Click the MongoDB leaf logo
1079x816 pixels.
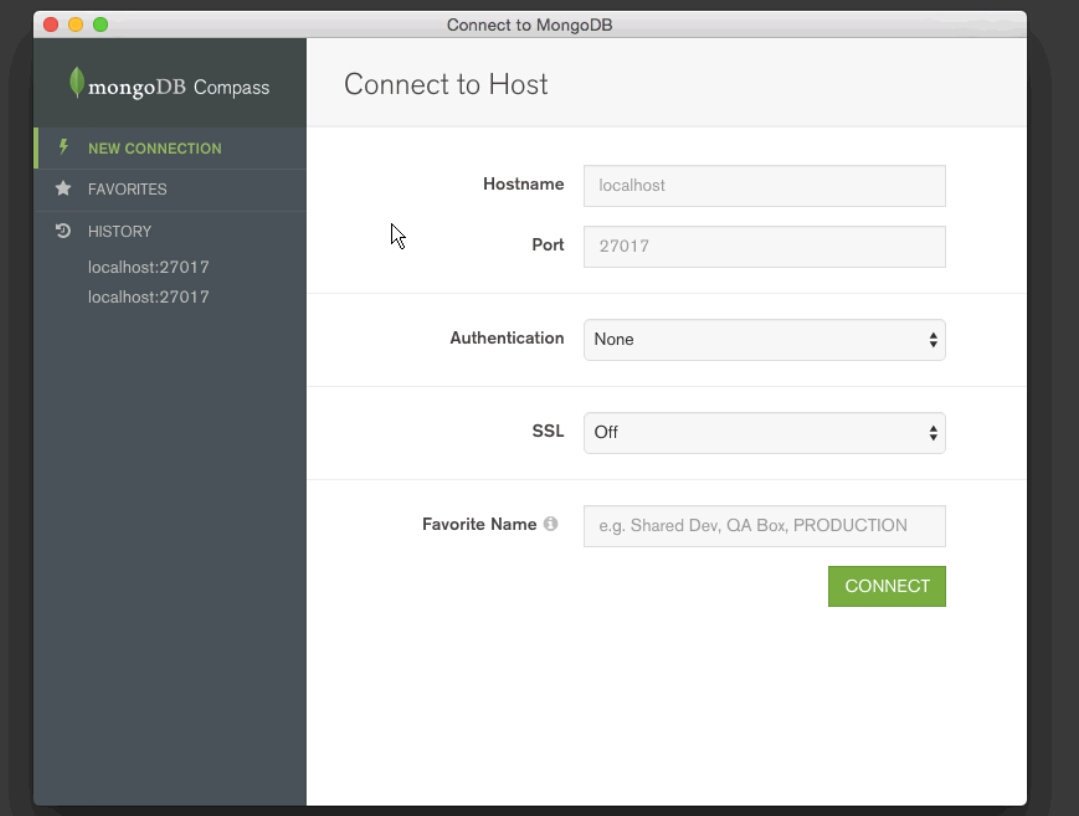[x=77, y=83]
